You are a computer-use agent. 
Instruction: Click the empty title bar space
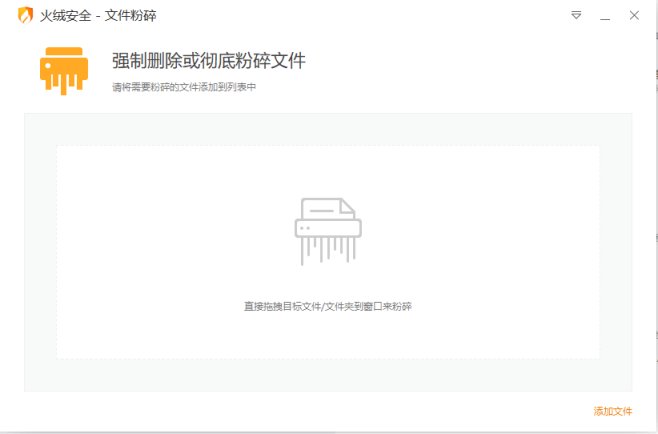pyautogui.click(x=361, y=16)
